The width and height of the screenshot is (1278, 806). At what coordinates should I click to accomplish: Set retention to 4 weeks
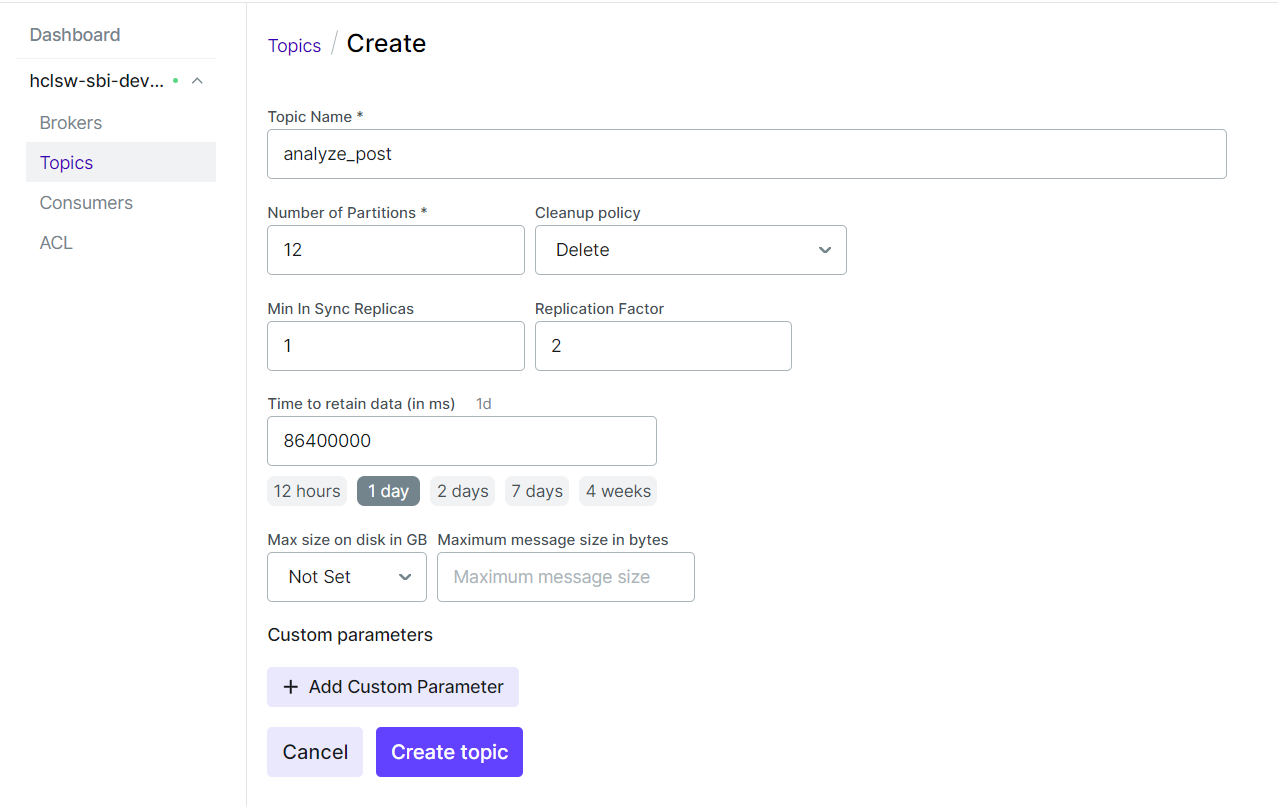click(x=618, y=491)
